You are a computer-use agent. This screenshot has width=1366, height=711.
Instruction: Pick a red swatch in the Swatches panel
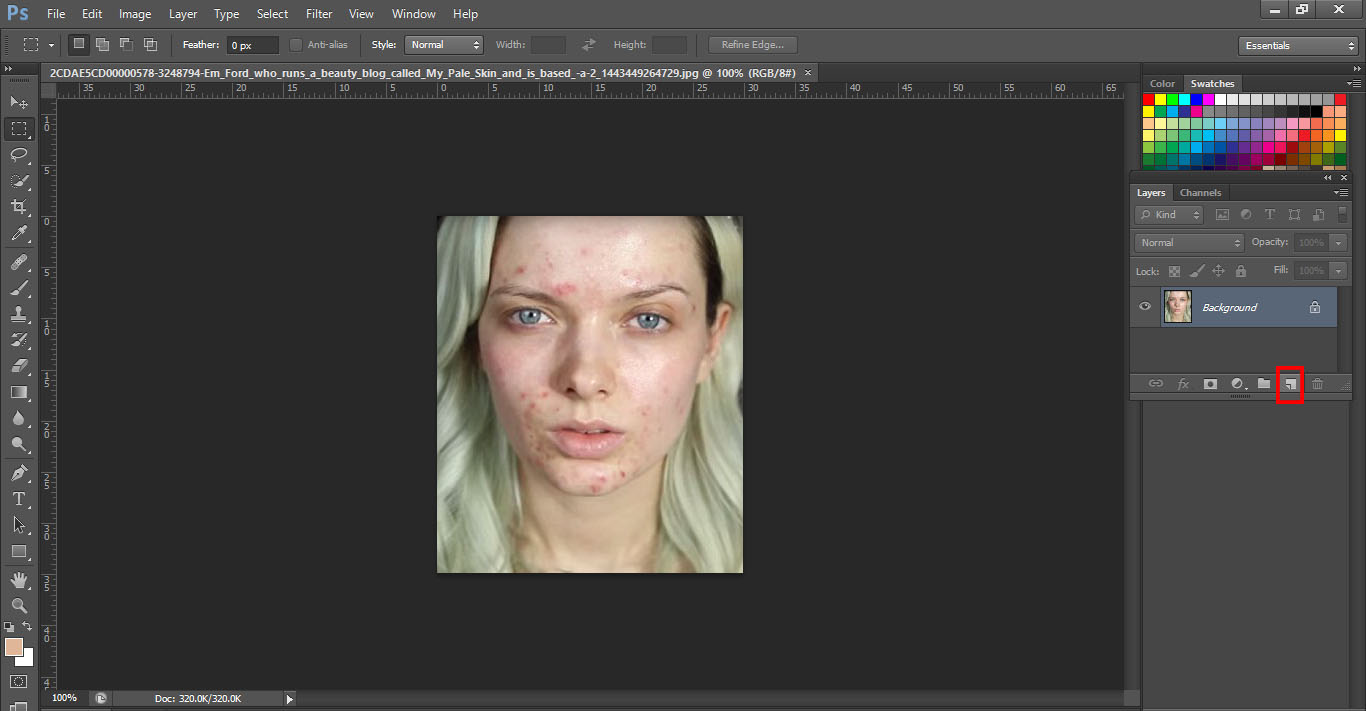[x=1147, y=98]
